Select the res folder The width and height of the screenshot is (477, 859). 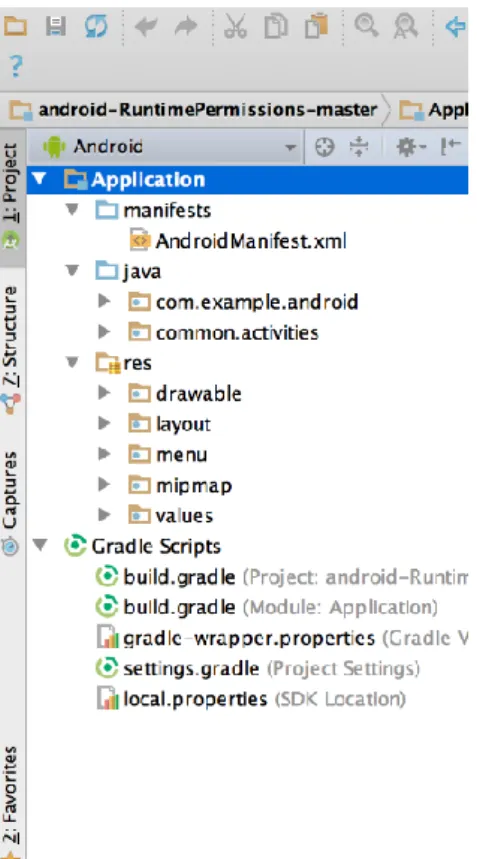(124, 363)
